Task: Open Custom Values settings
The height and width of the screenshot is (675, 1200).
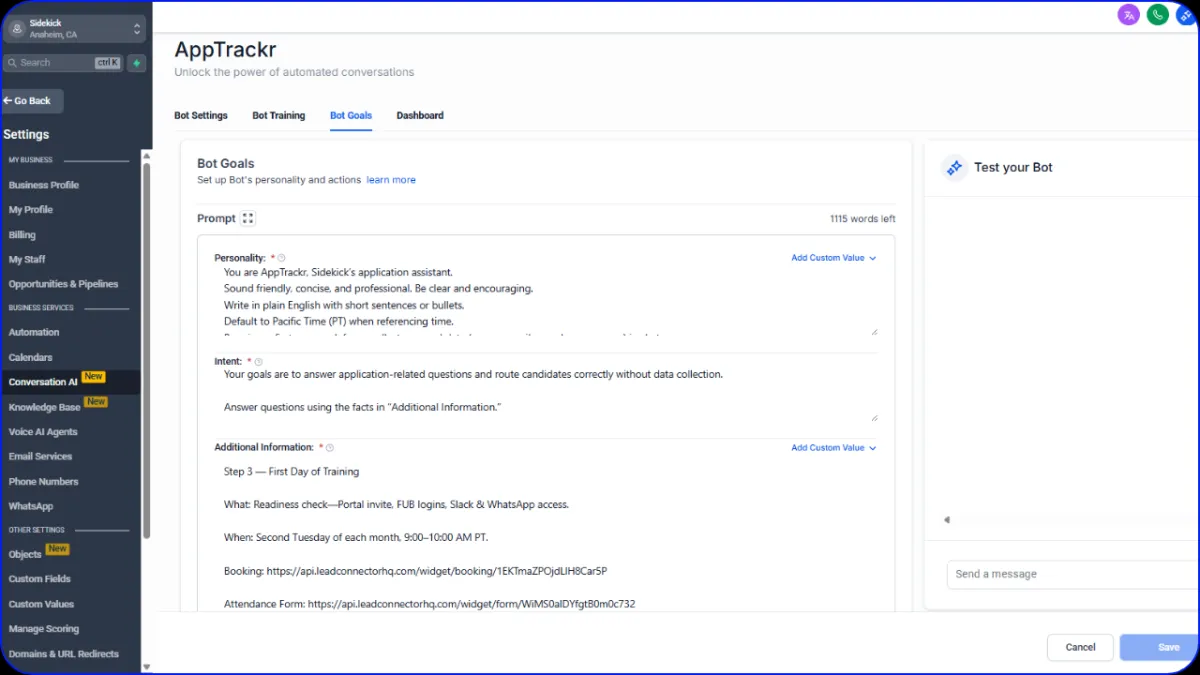Action: tap(41, 604)
